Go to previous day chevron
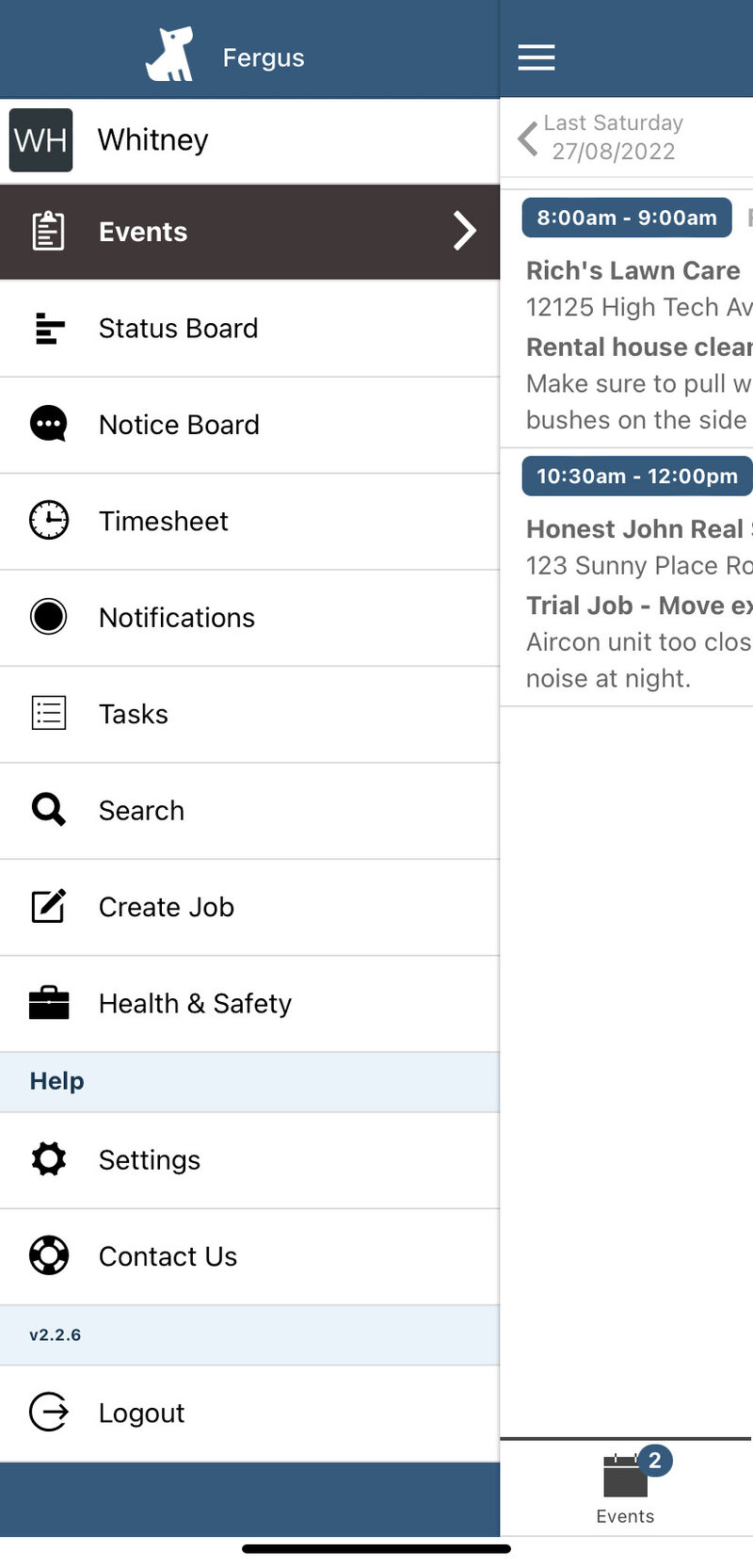753x1568 pixels. click(x=528, y=138)
